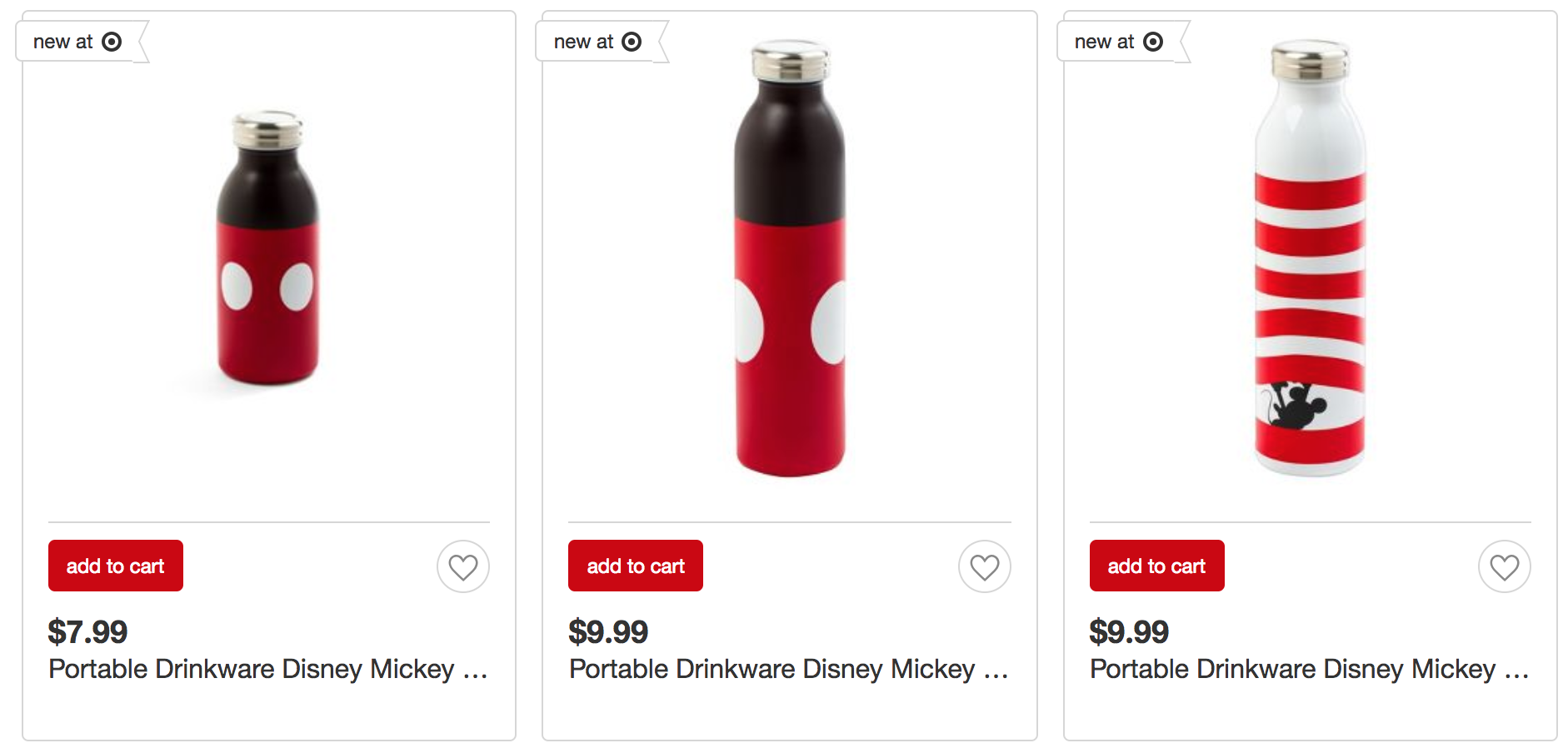Click the $9.99 price below the tall red-black bottle
This screenshot has height=753, width=1568.
(x=608, y=632)
